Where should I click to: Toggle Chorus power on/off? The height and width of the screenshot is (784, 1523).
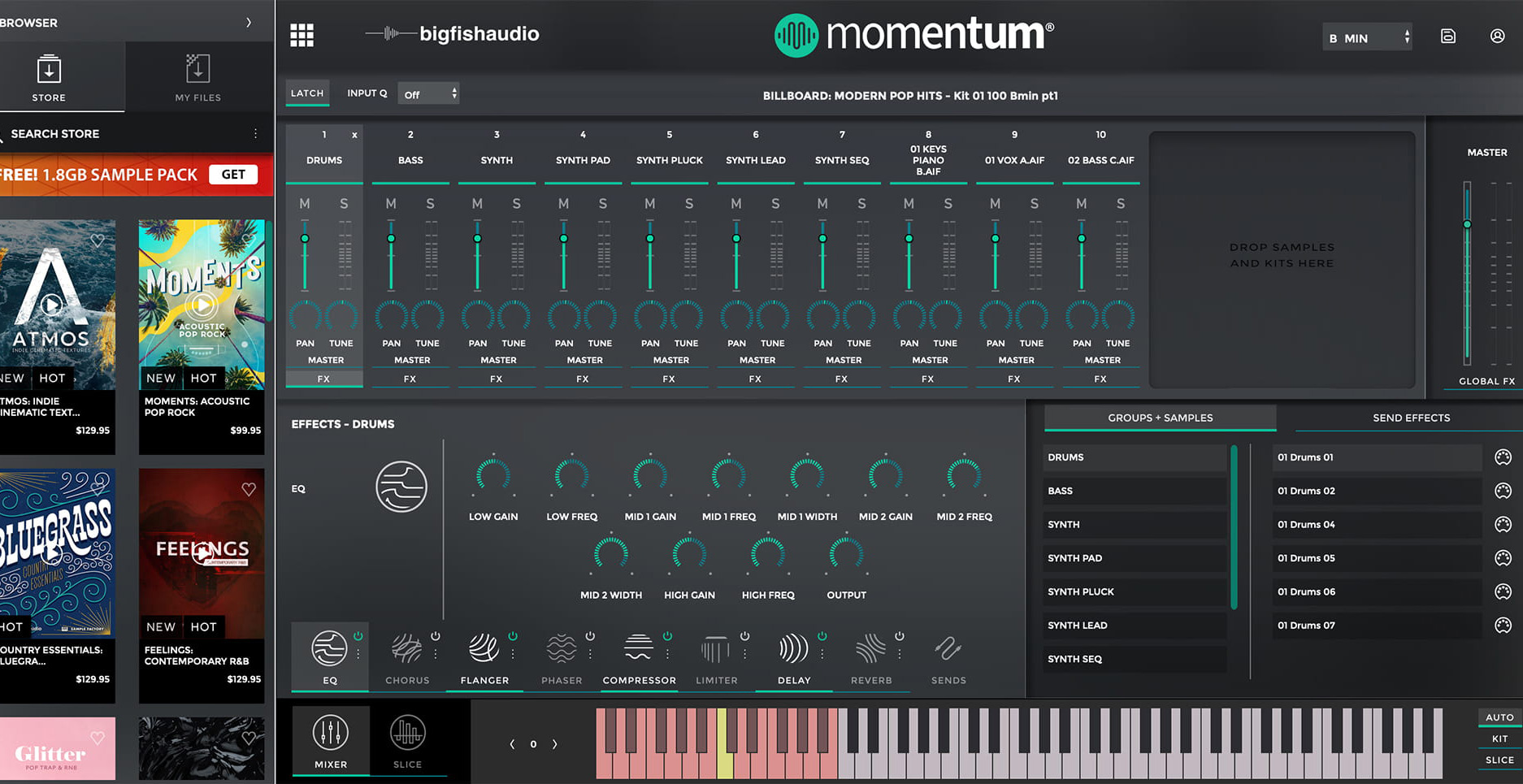coord(436,636)
